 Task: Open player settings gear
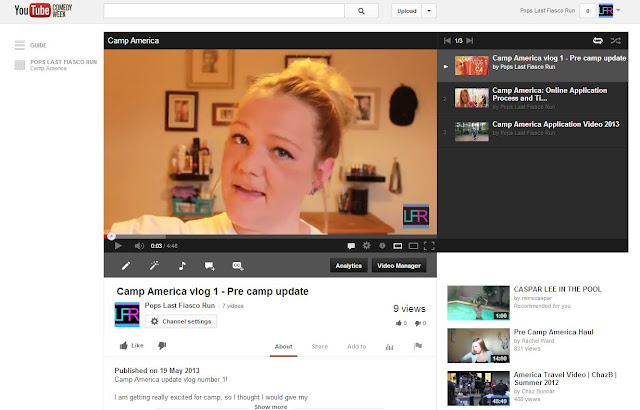(367, 245)
